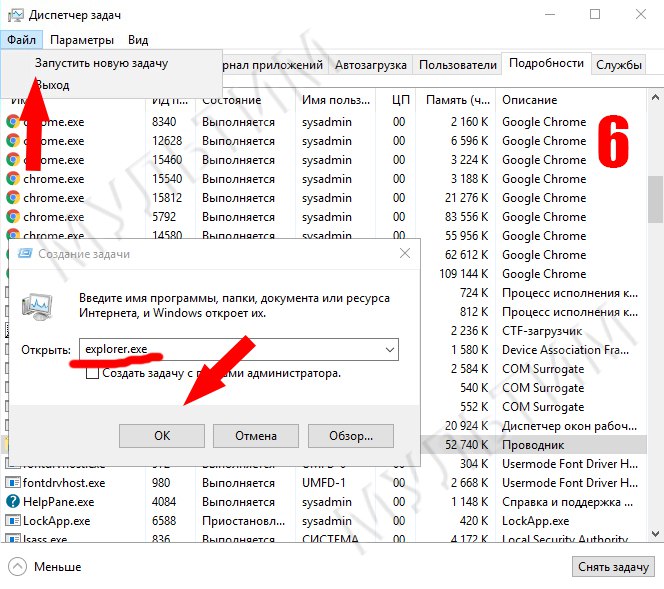Click the Приостановл... status of LockApp.exe
Screen dimensions: 664x589
click(x=243, y=521)
